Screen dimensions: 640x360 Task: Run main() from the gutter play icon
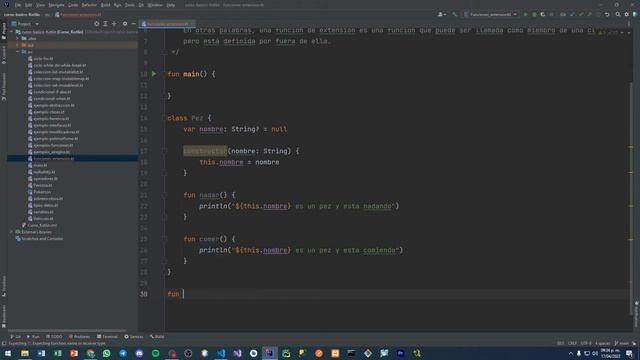154,74
